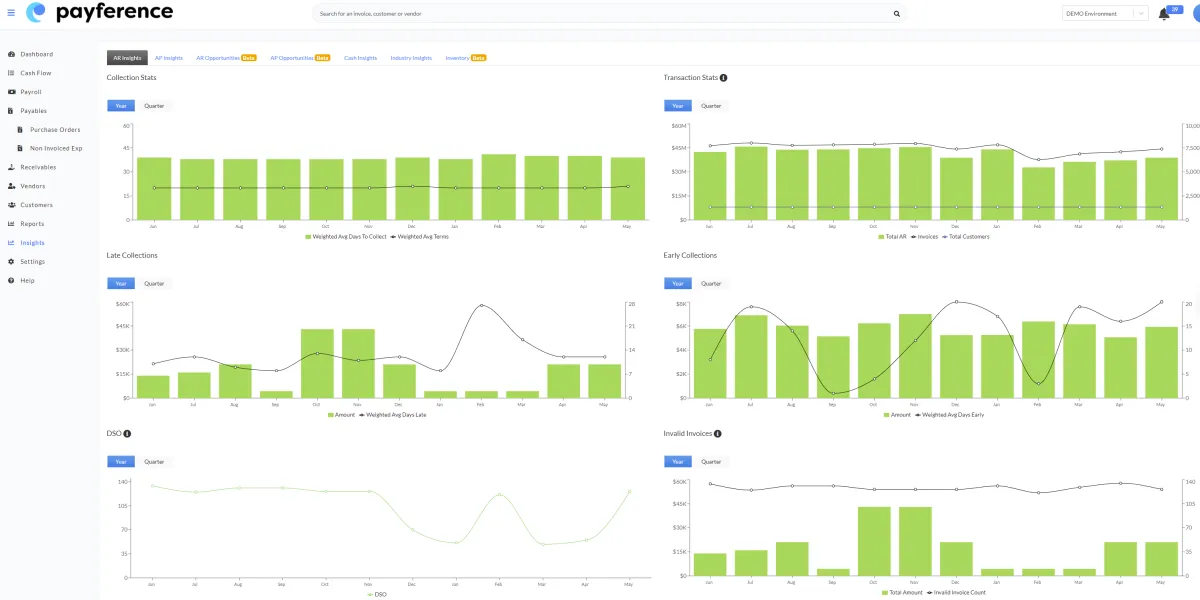
Task: Open info icon beside Transaction Stats
Action: tap(723, 78)
